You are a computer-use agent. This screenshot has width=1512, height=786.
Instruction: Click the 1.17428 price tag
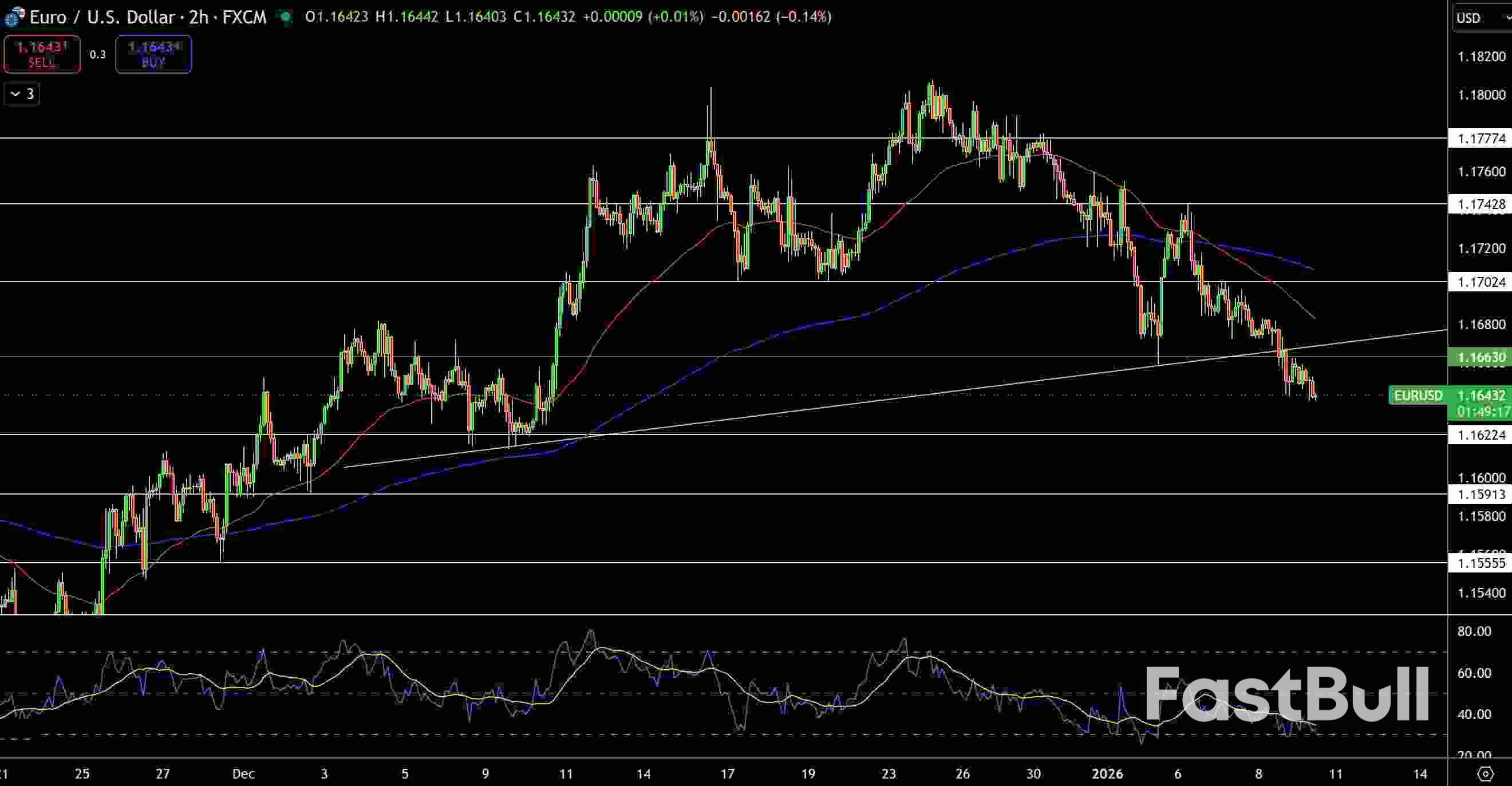tap(1482, 204)
